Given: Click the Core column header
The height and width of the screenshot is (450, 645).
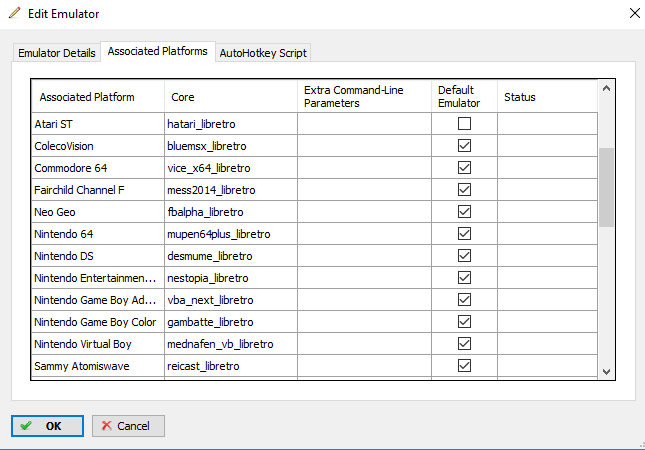Looking at the screenshot, I should (x=231, y=97).
